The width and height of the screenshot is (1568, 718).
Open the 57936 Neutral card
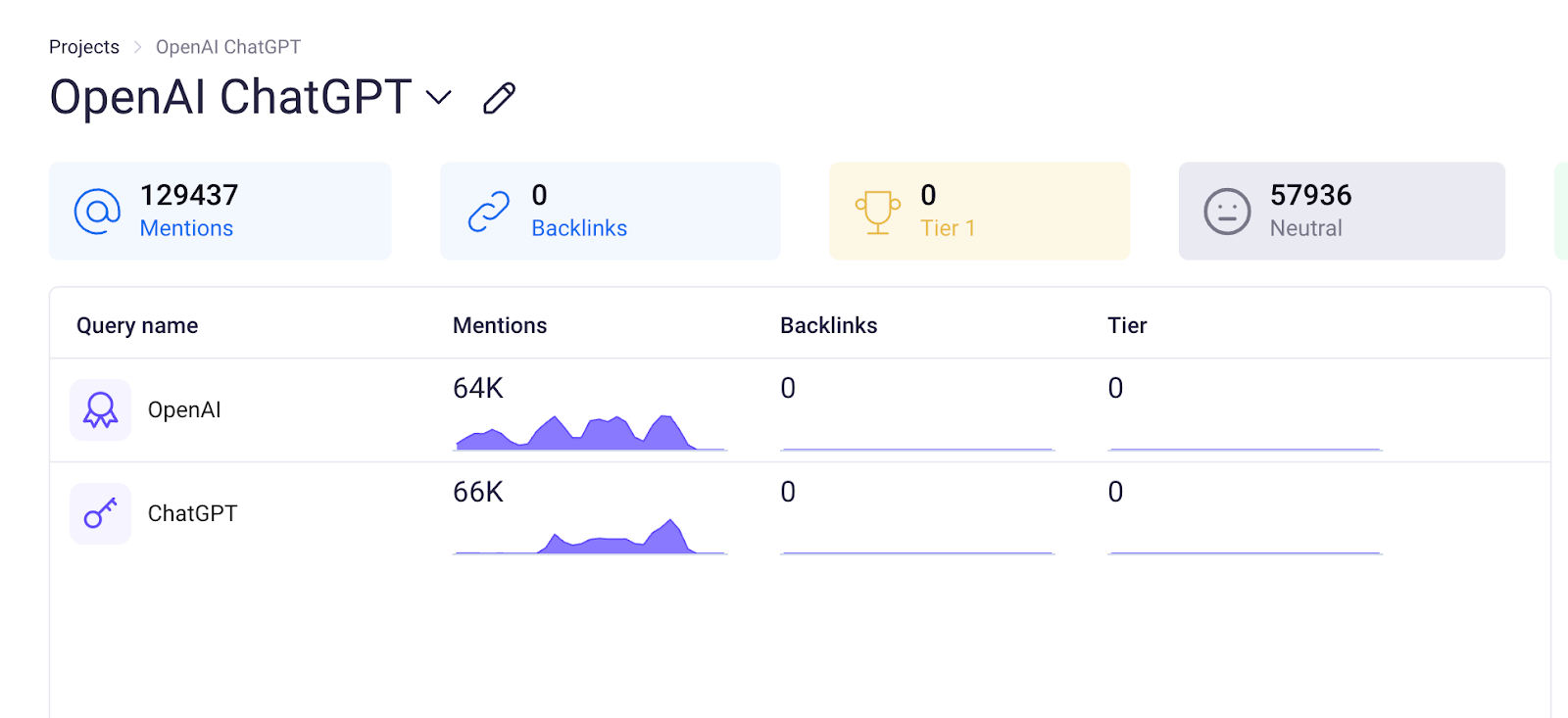tap(1342, 212)
